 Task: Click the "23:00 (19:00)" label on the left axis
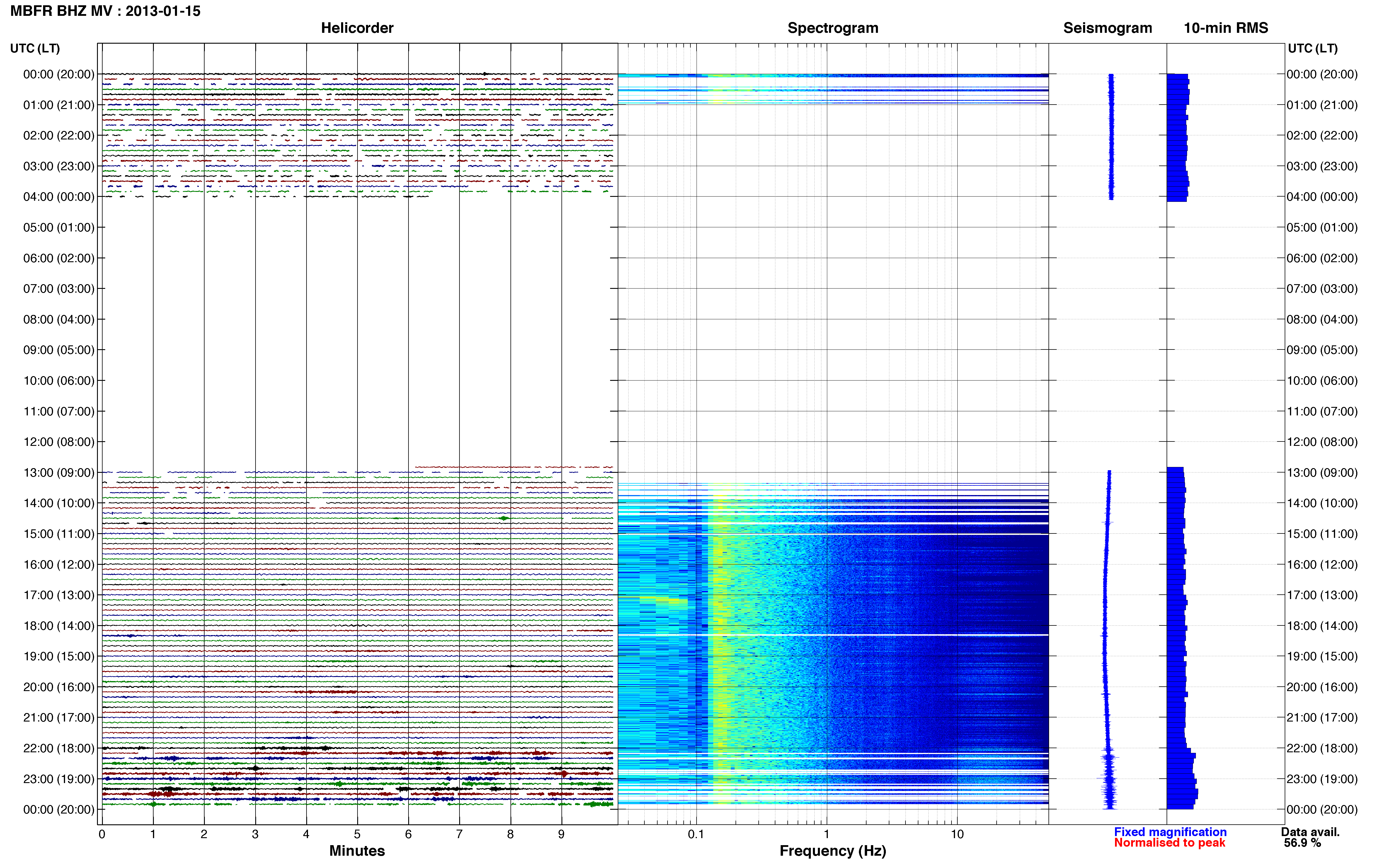pos(59,779)
